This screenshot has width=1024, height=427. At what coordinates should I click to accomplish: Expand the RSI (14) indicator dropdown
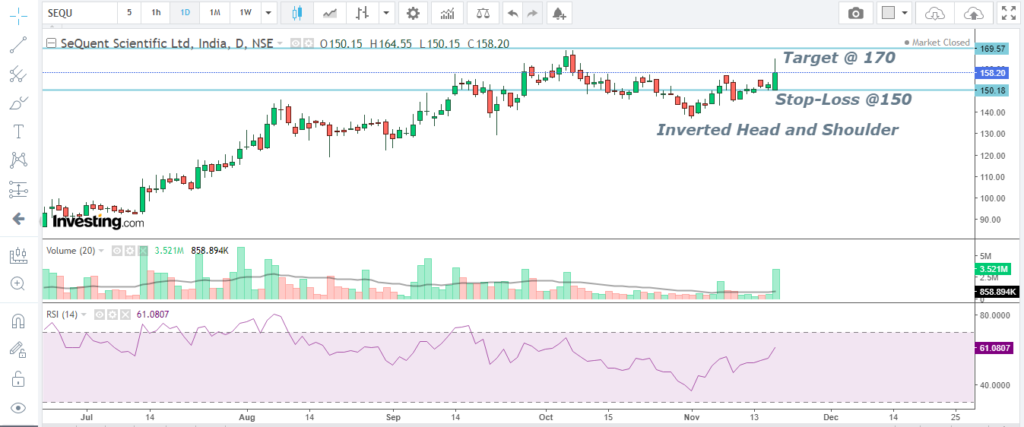pyautogui.click(x=84, y=315)
